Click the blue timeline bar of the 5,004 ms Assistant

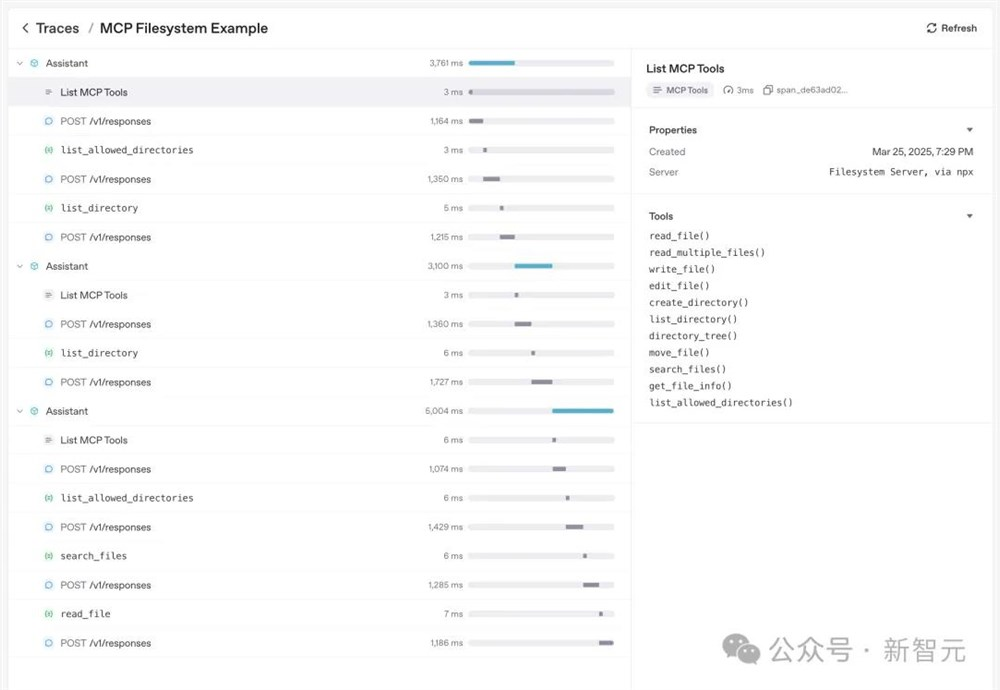click(x=582, y=411)
